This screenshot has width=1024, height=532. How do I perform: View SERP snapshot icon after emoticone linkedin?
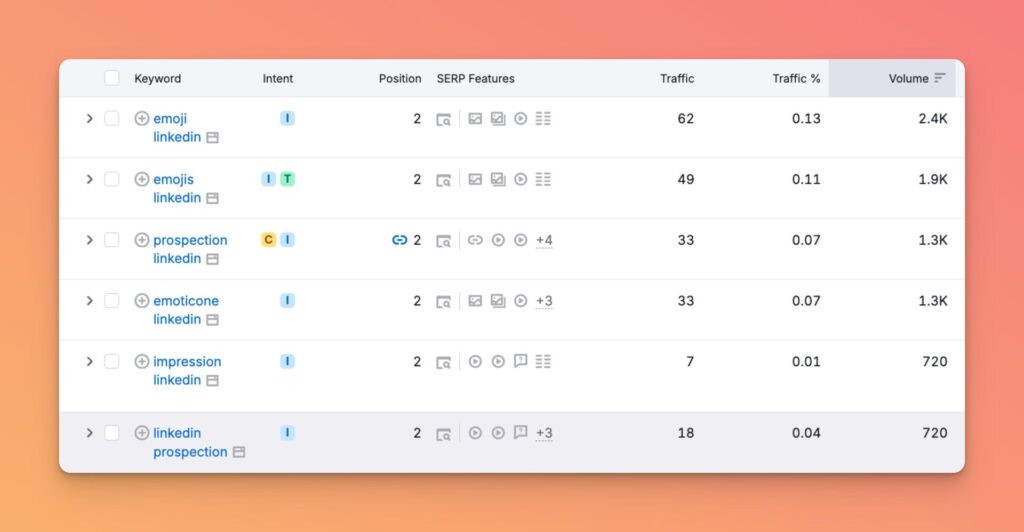(212, 320)
